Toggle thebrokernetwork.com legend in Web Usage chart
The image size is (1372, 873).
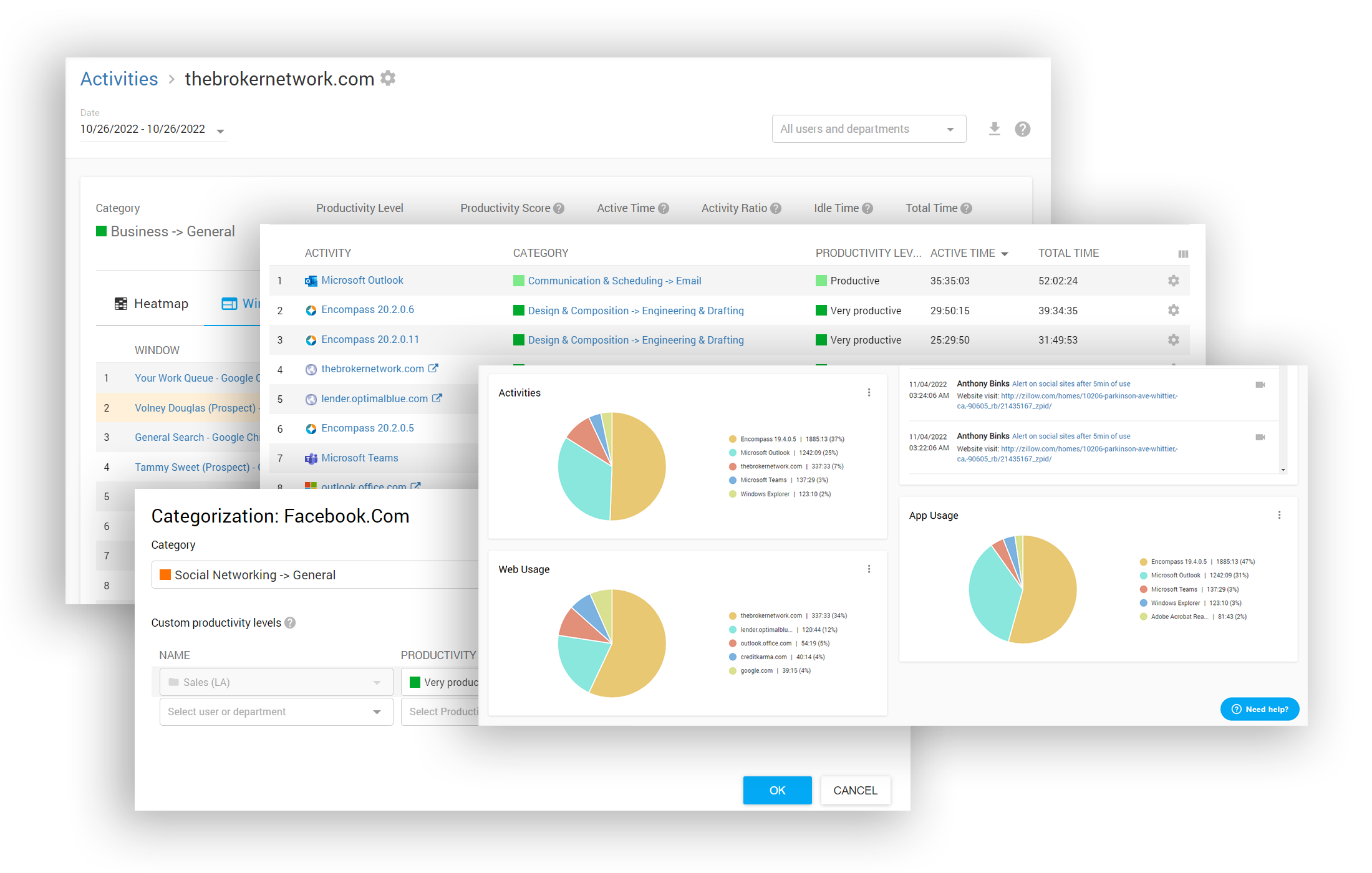[771, 615]
